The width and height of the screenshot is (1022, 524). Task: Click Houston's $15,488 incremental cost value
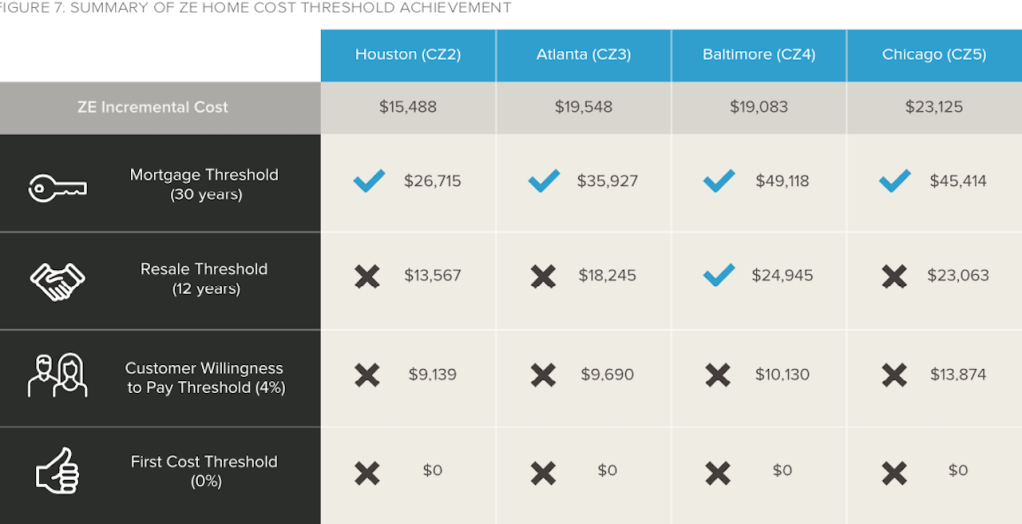point(408,107)
